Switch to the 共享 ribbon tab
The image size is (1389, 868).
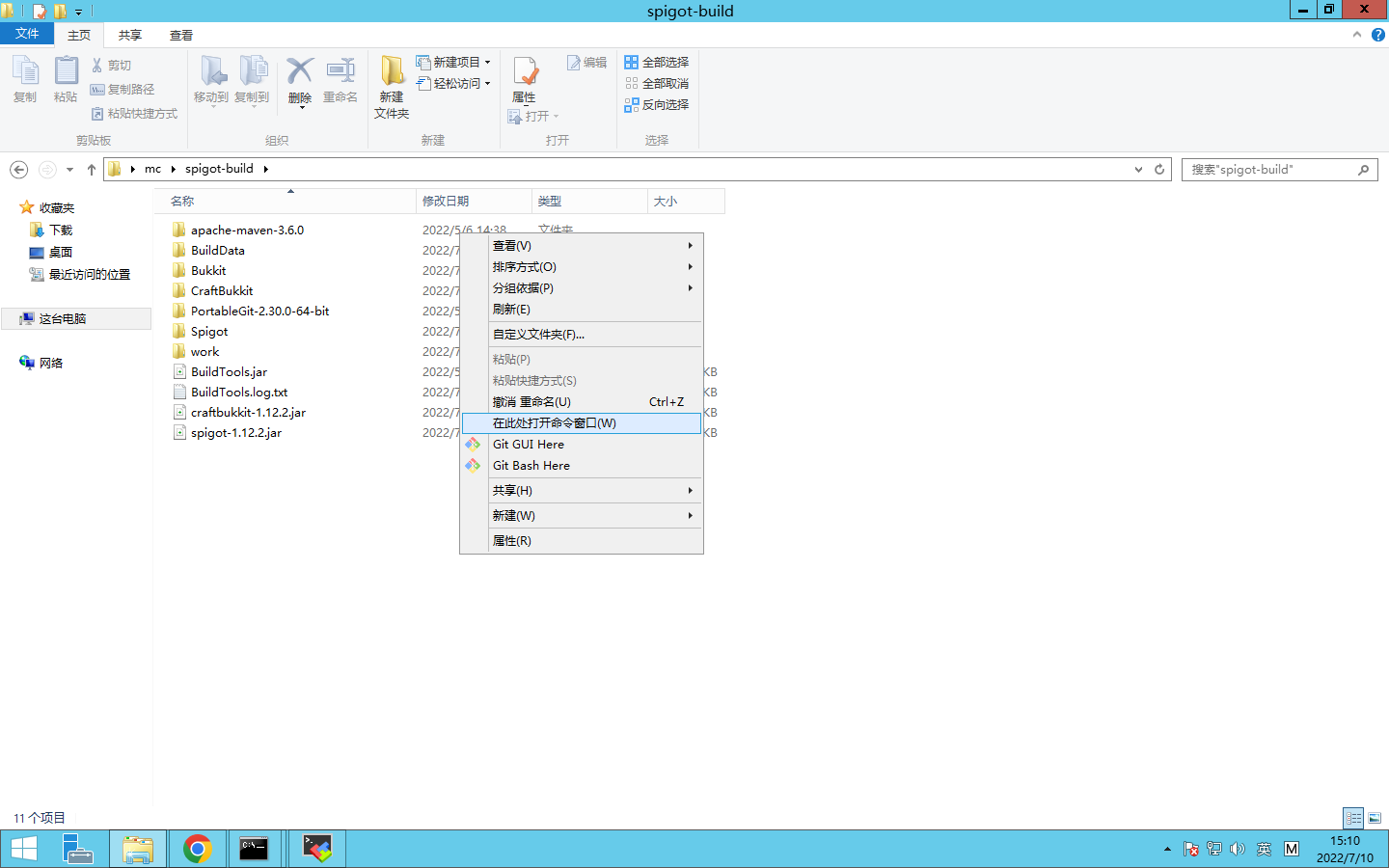130,35
